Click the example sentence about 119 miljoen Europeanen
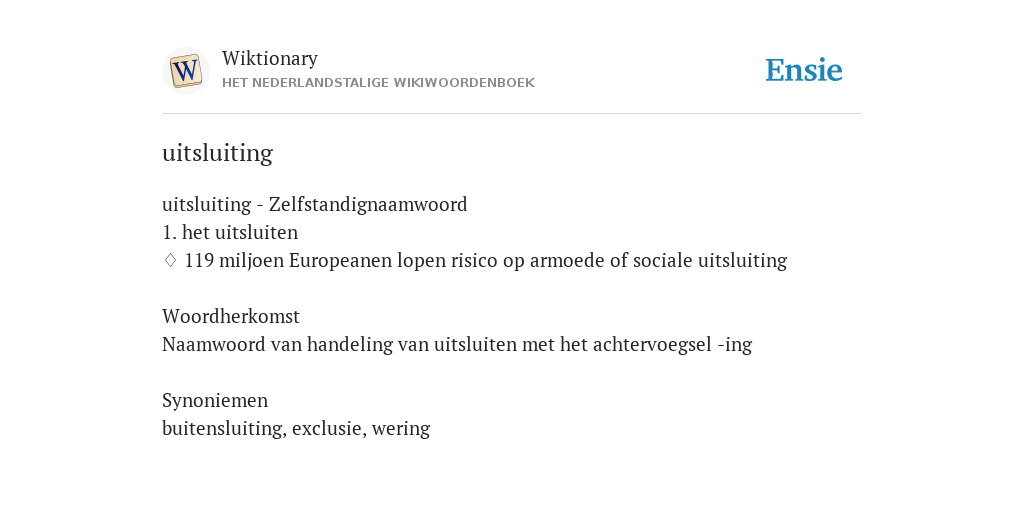Screen dimensions: 1024x512 tap(486, 261)
